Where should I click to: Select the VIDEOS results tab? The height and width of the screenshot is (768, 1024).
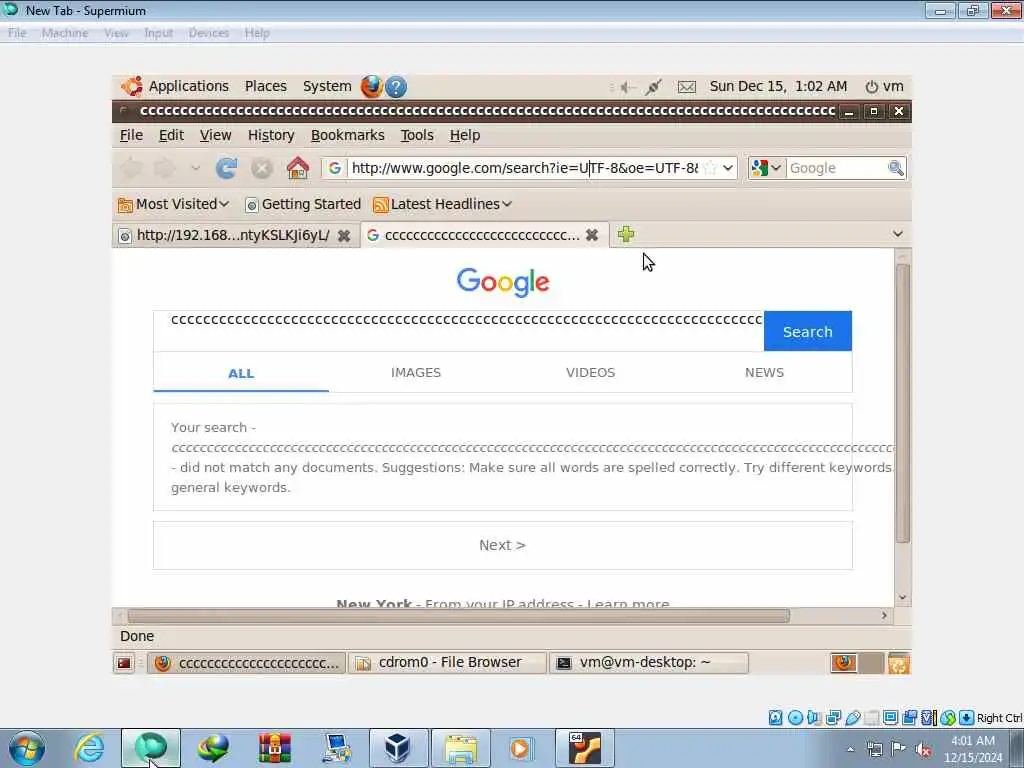[590, 373]
